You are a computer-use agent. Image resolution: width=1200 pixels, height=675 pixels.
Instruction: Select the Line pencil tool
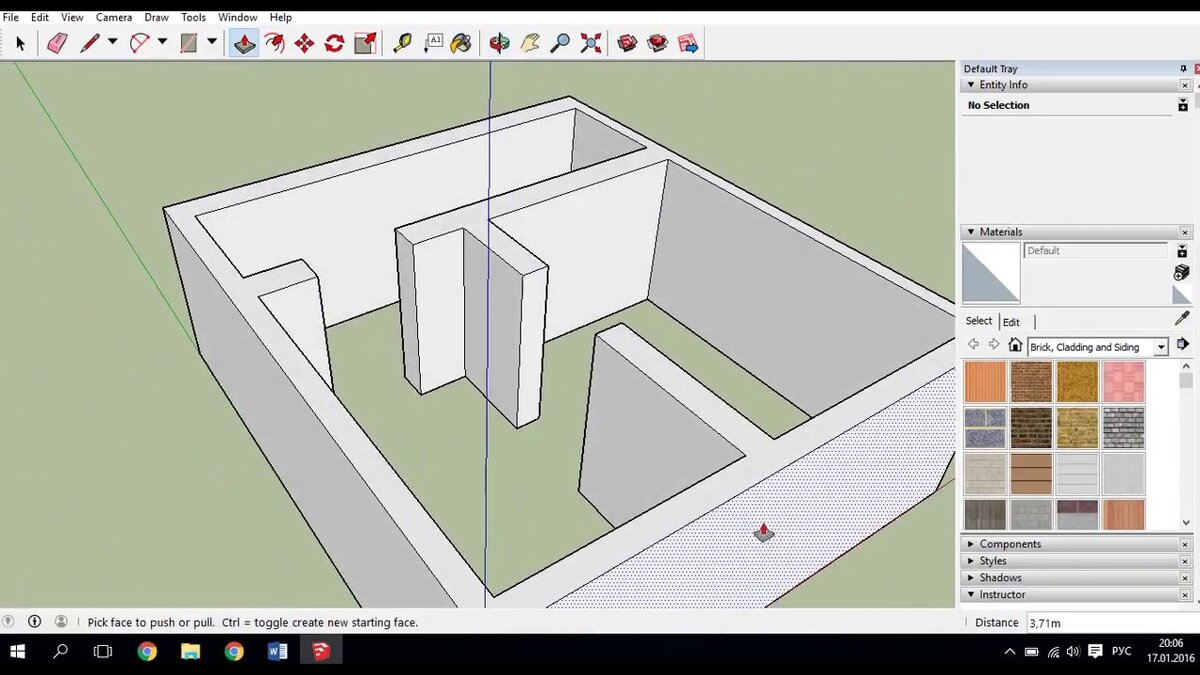point(90,43)
